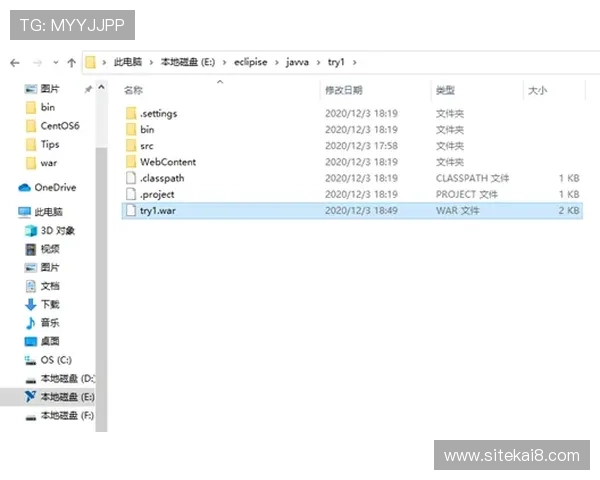Image resolution: width=600 pixels, height=480 pixels.
Task: Click the 文档 document icon
Action: click(31, 286)
